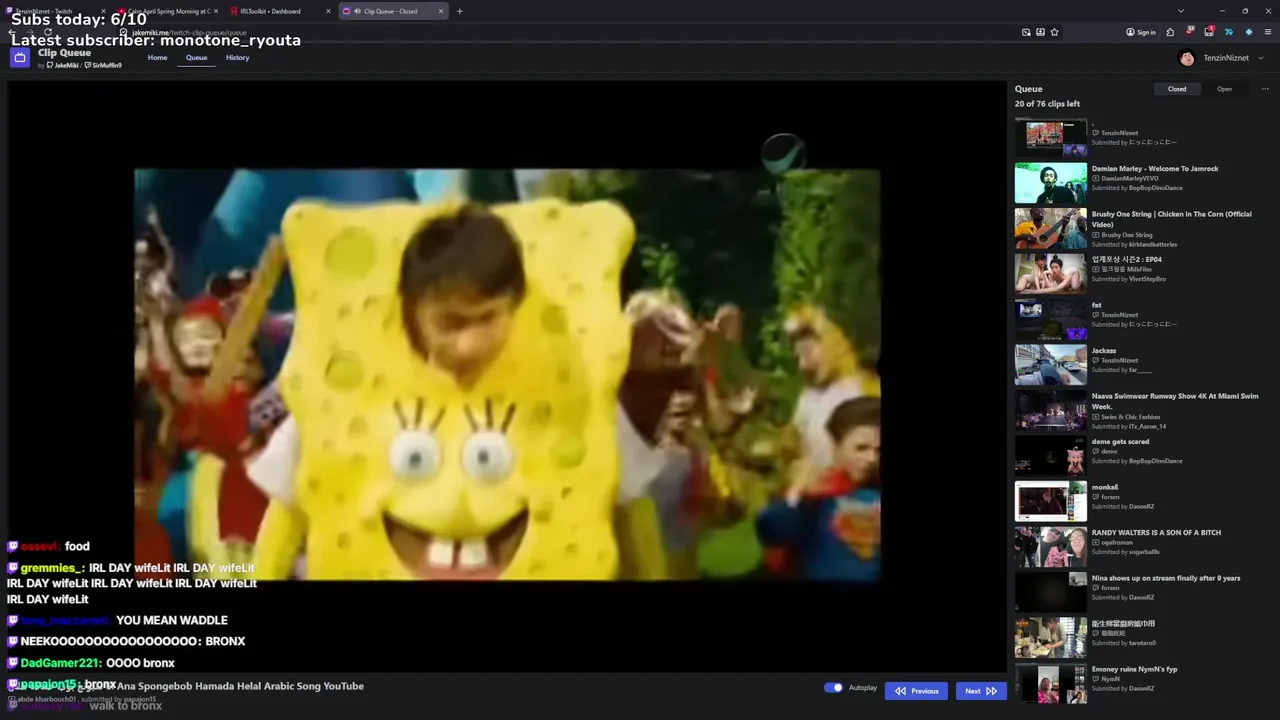Image resolution: width=1280 pixels, height=720 pixels.
Task: Click submitter name sugarballs
Action: point(1144,552)
